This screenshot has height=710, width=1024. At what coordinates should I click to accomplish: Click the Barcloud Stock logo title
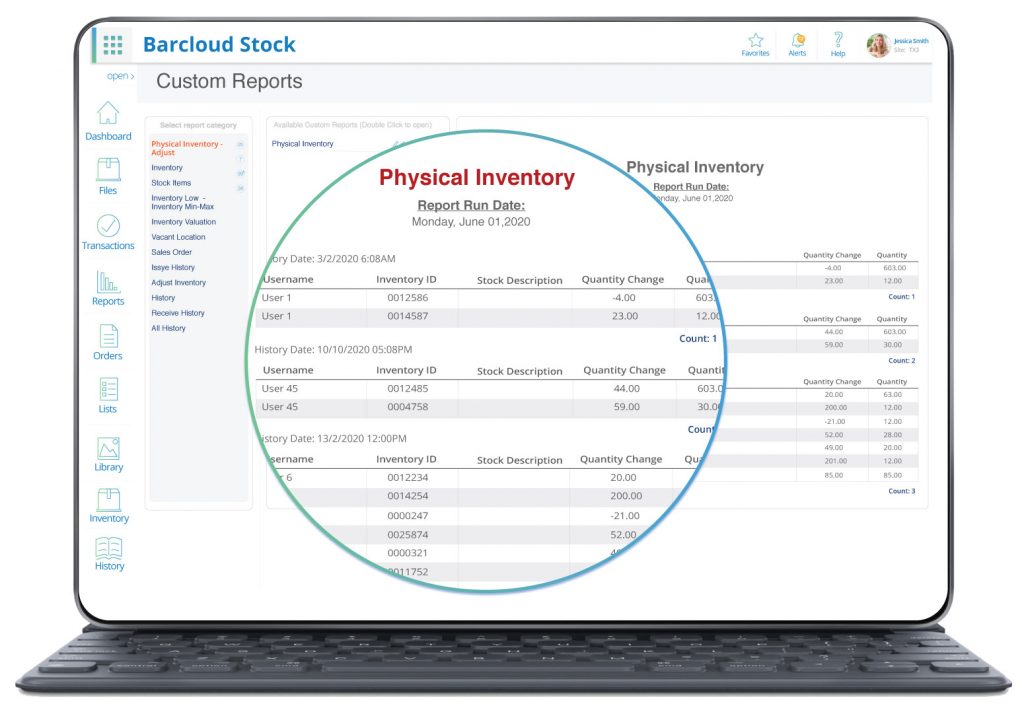(219, 44)
